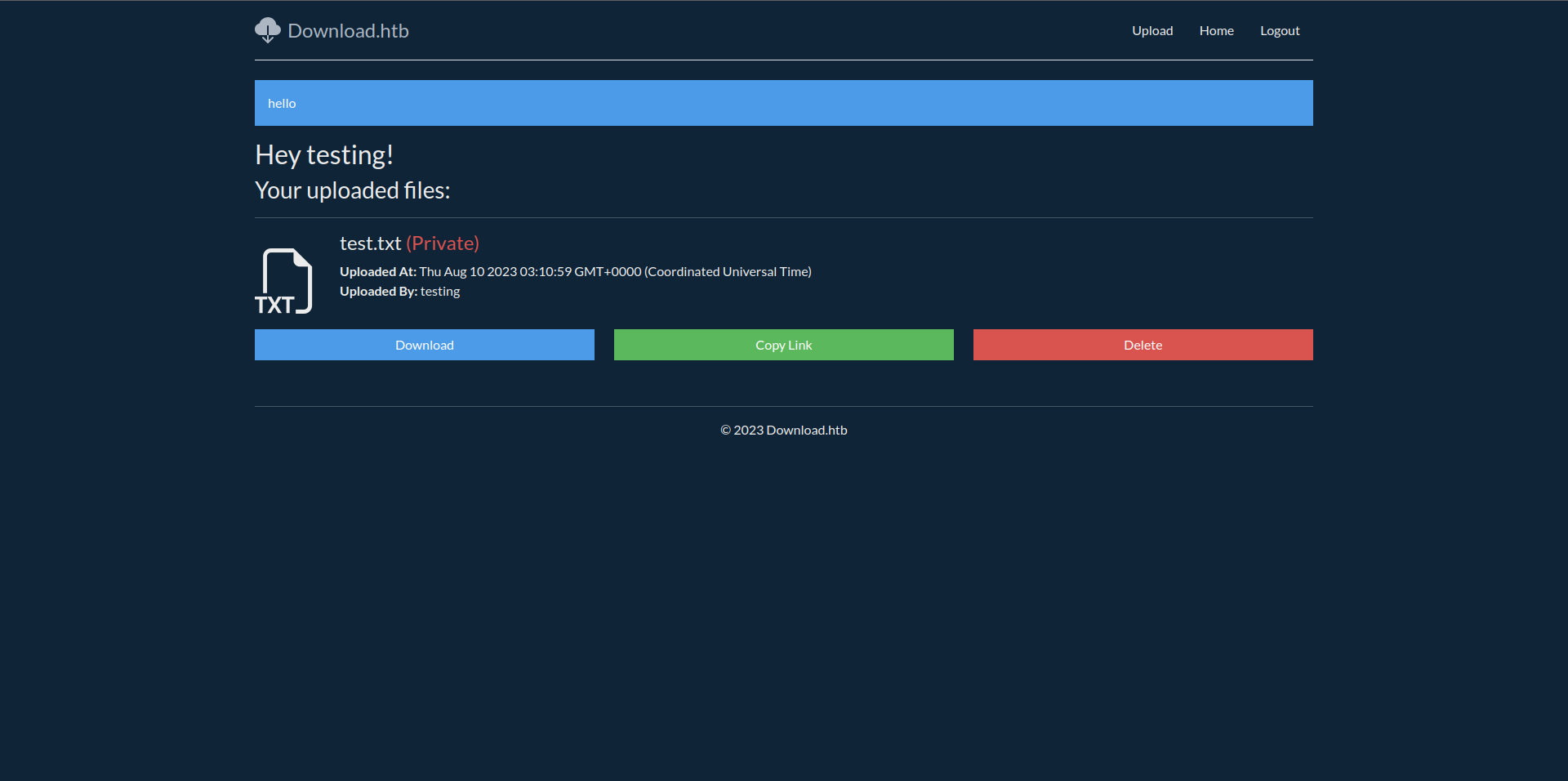This screenshot has width=1568, height=781.
Task: Click the bold 'Uploaded By:' label
Action: tap(378, 292)
